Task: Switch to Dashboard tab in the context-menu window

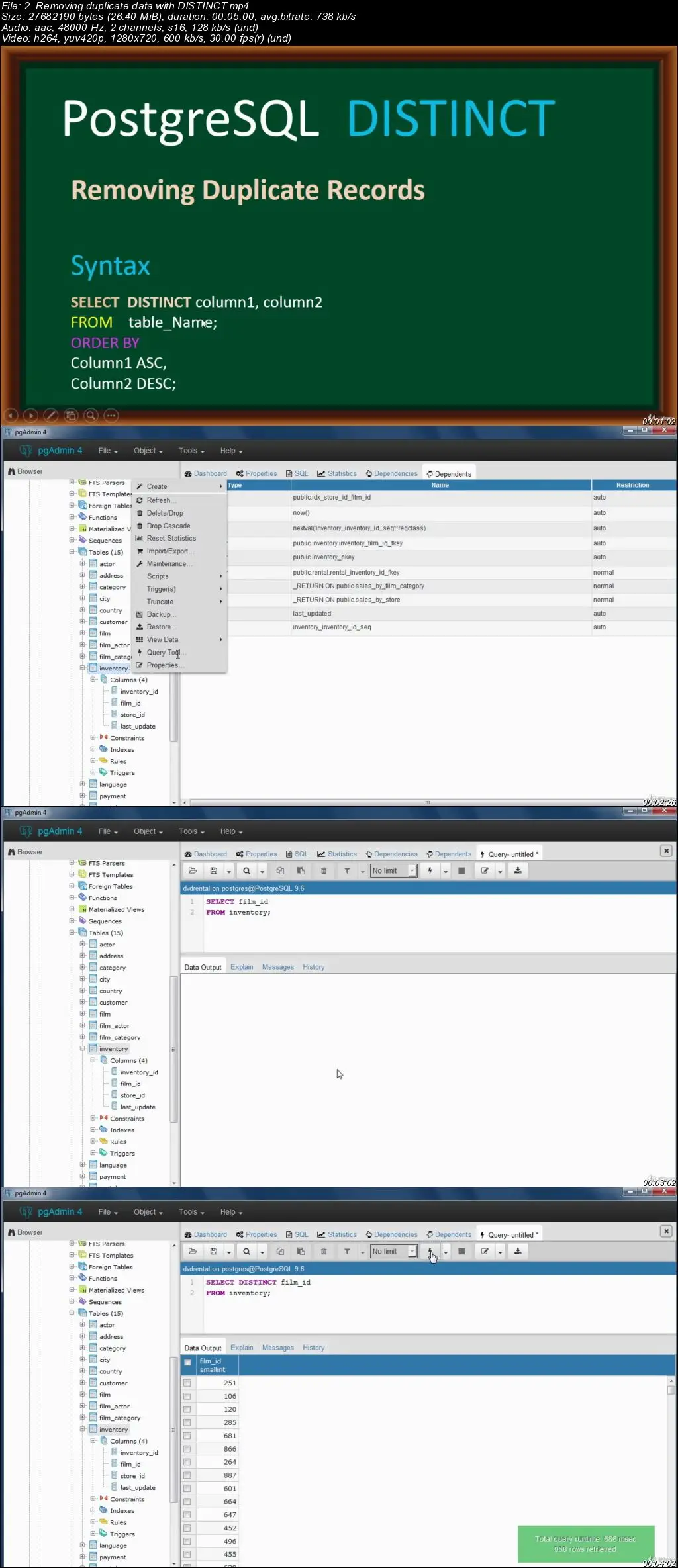Action: pos(205,473)
